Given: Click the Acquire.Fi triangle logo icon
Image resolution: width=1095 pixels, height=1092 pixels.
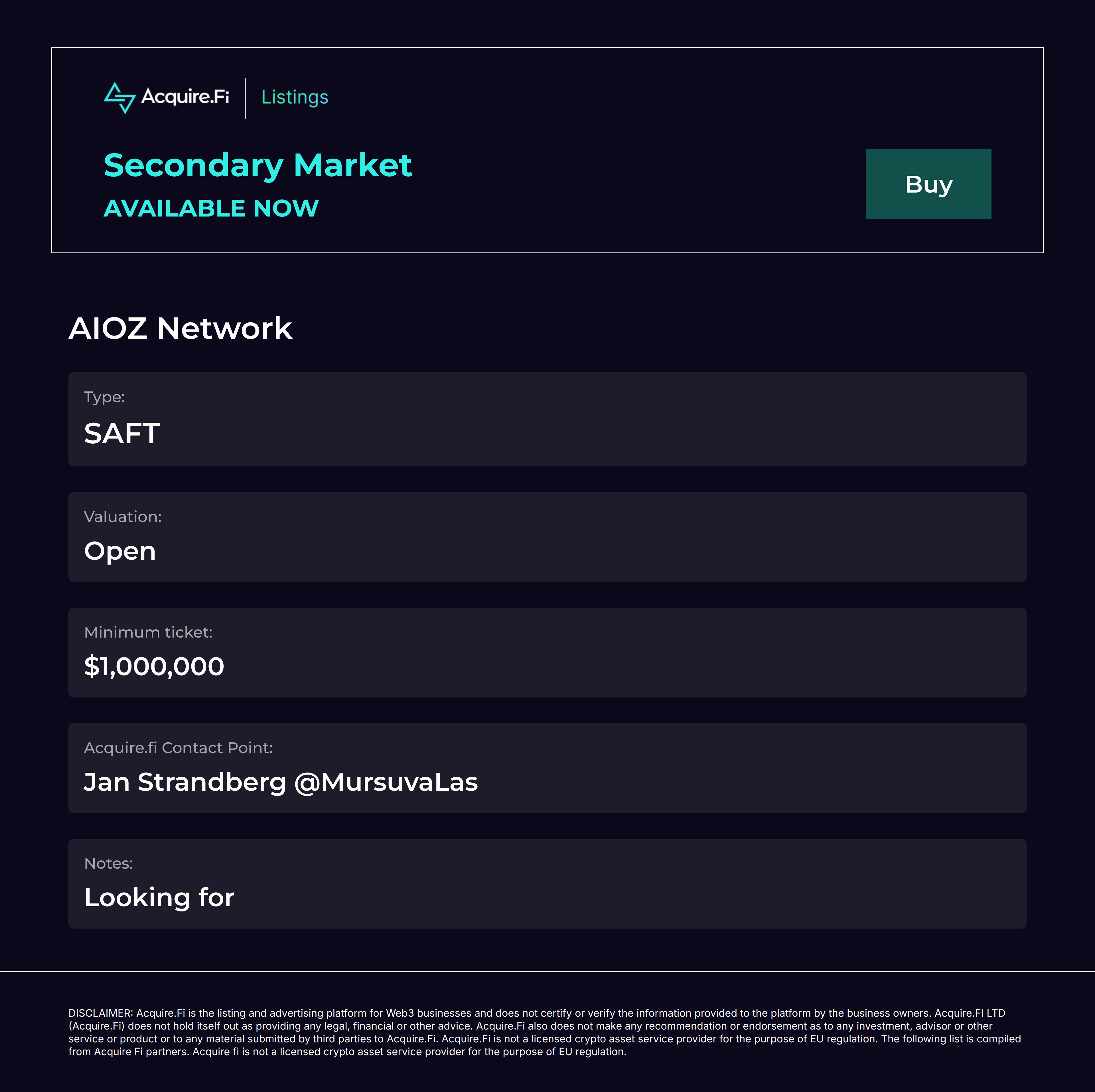Looking at the screenshot, I should [119, 98].
